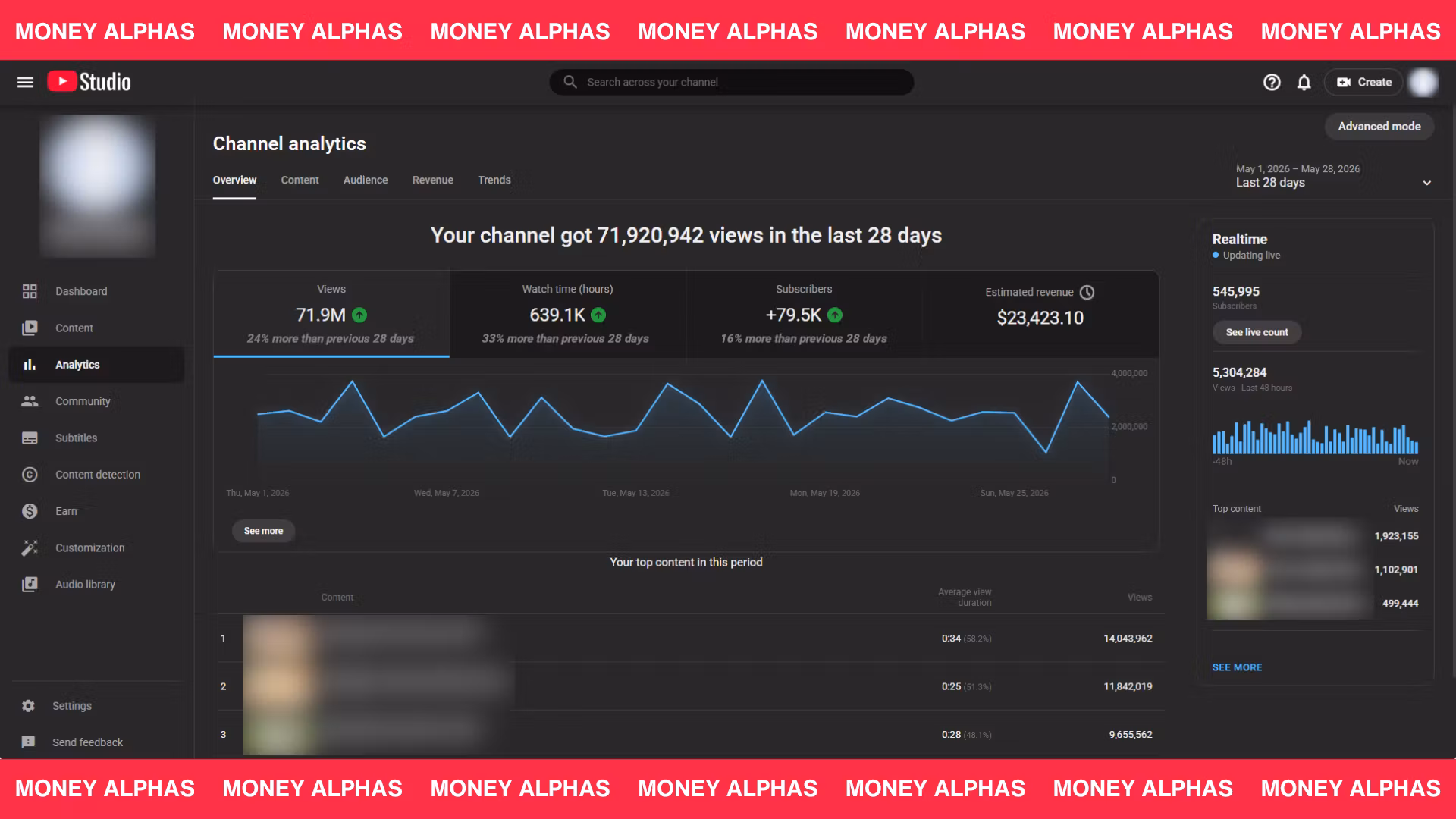Select the Watch time (hours) metric card
Viewport: 1456px width, 819px height.
point(567,314)
